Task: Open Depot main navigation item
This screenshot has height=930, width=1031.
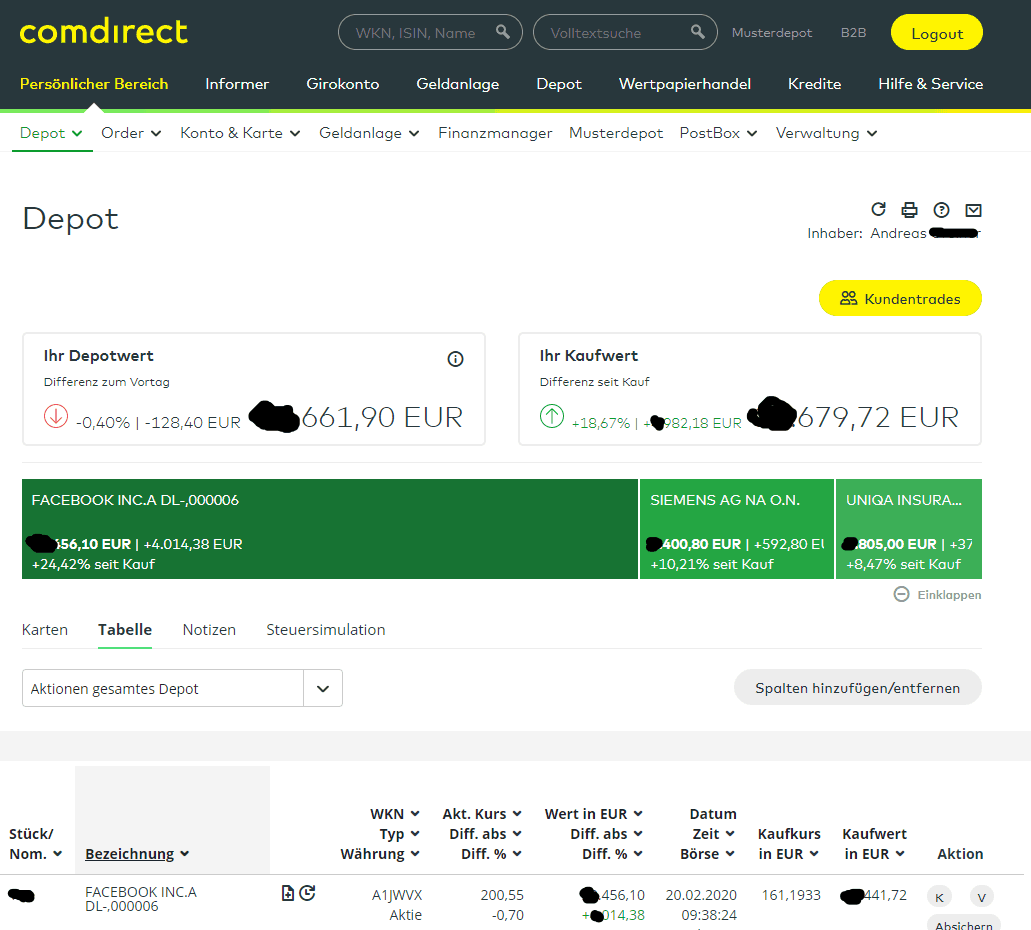Action: [x=559, y=84]
